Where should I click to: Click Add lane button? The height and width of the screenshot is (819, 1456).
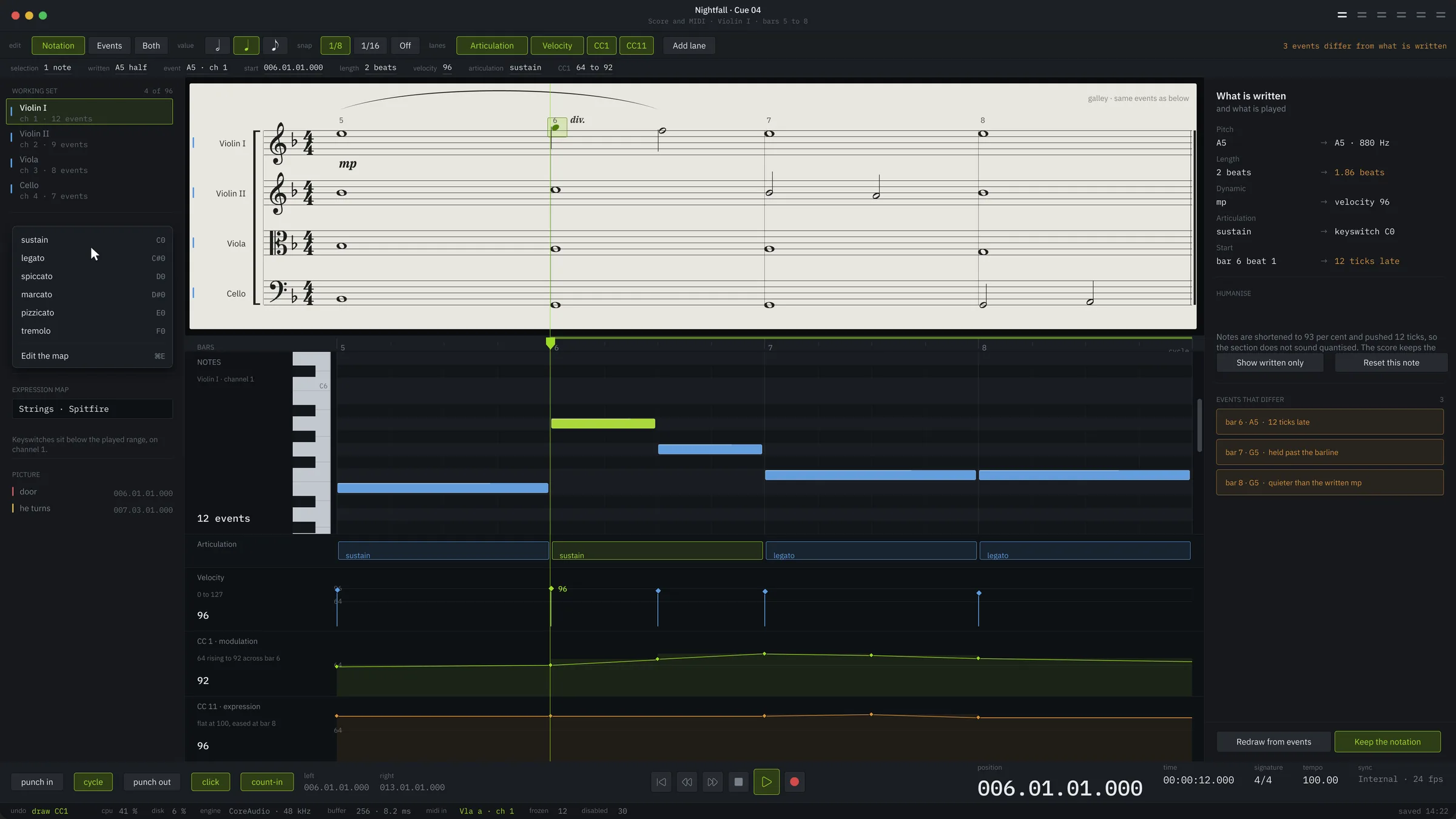689,45
